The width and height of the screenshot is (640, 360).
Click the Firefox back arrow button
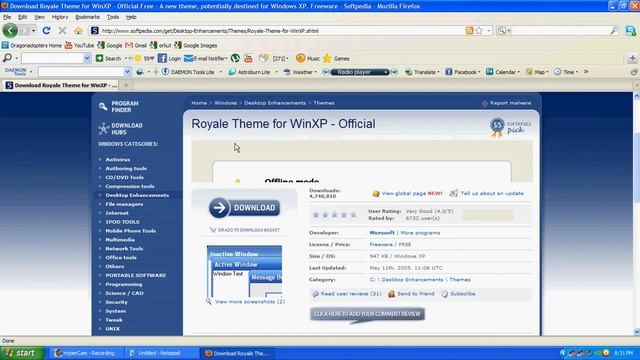click(10, 31)
